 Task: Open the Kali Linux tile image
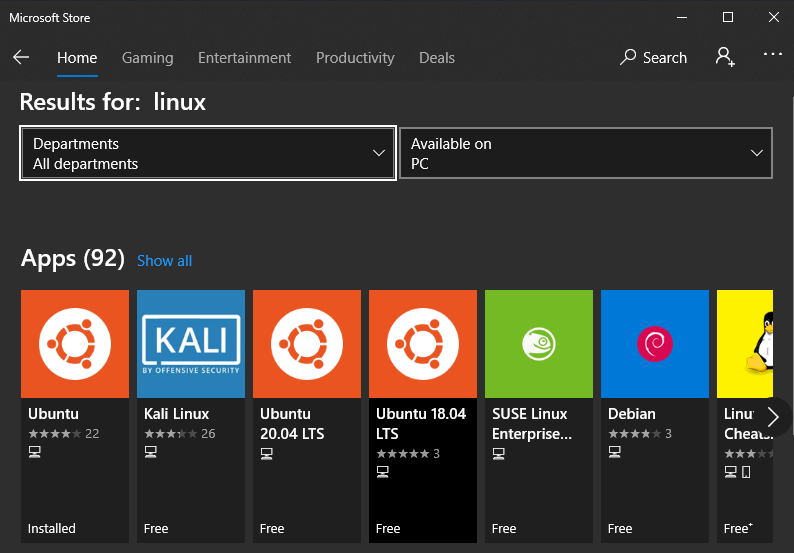pos(191,344)
